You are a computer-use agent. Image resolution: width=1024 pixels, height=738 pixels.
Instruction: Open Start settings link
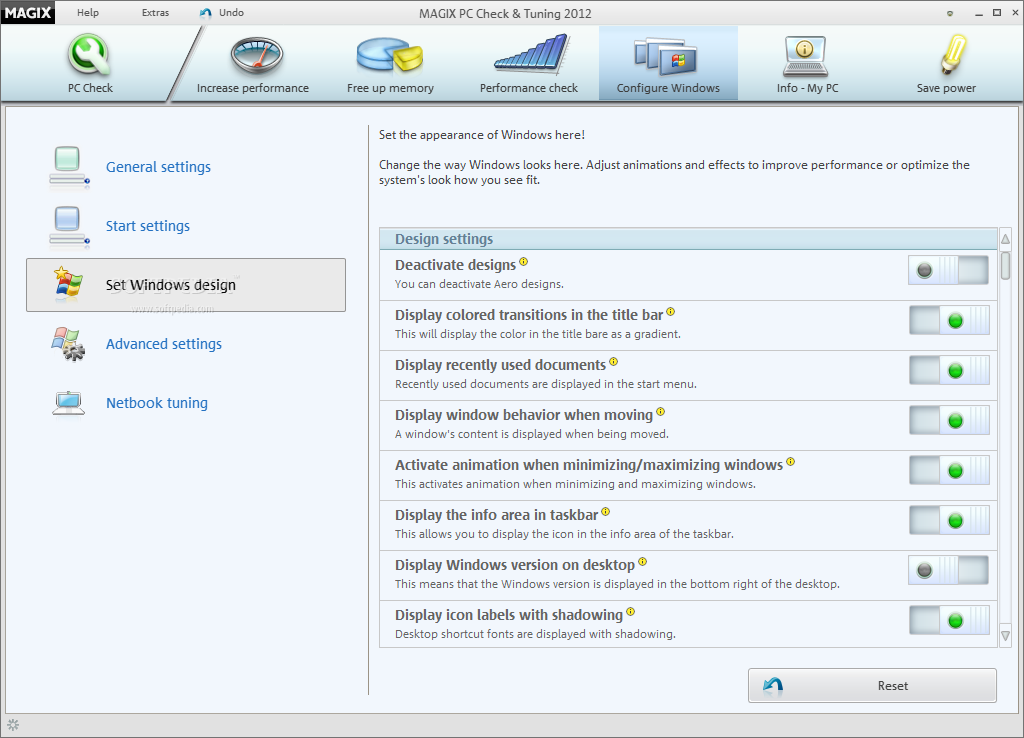pyautogui.click(x=148, y=226)
